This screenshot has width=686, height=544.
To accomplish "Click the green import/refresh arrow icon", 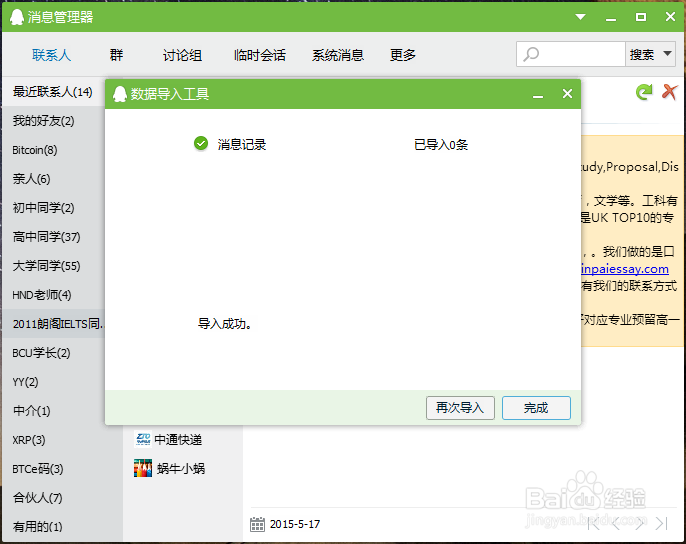I will 644,92.
